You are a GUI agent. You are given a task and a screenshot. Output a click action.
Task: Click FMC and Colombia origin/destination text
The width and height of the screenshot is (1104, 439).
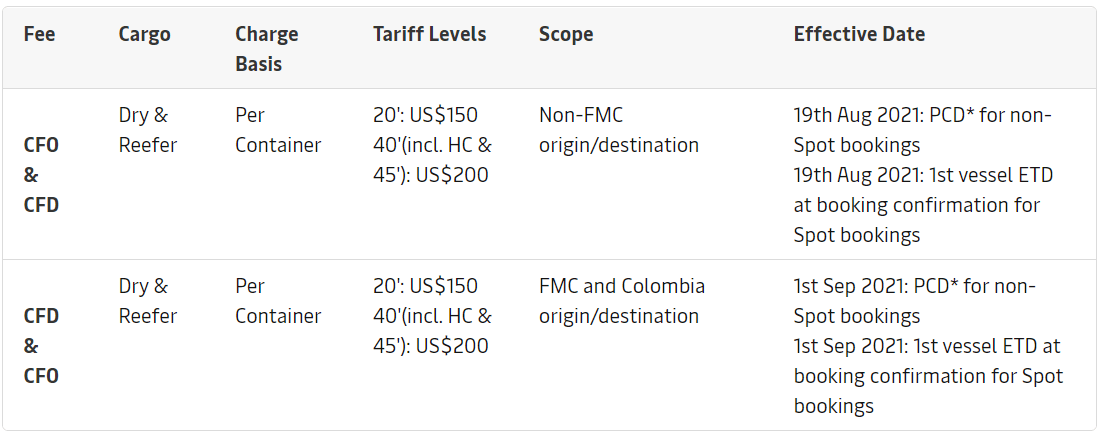621,301
